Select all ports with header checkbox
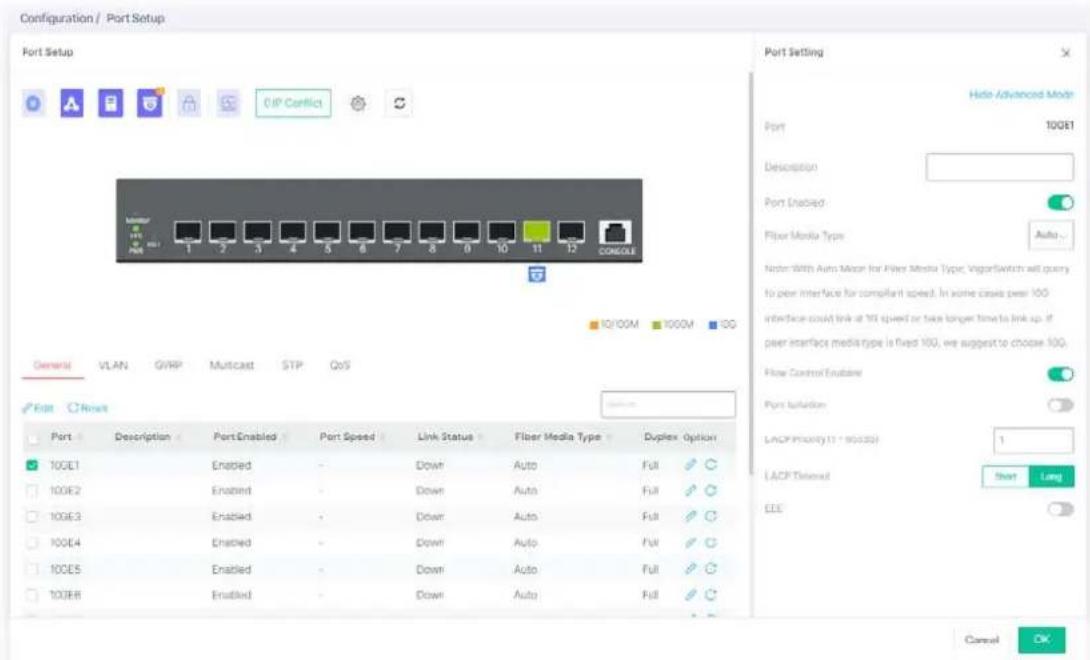Viewport: 1090px width, 660px height. tap(32, 438)
